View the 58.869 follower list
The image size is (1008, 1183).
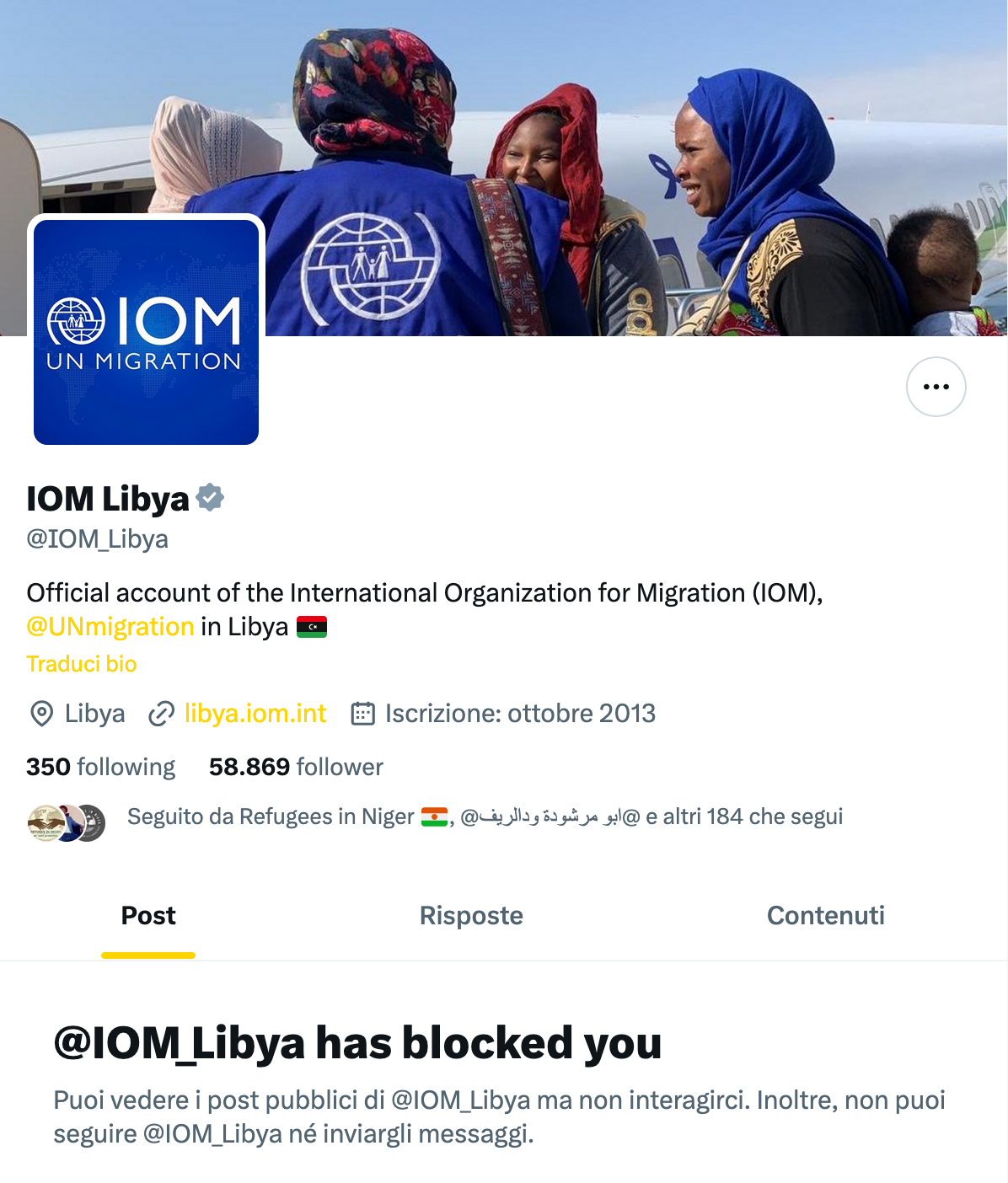coord(296,767)
